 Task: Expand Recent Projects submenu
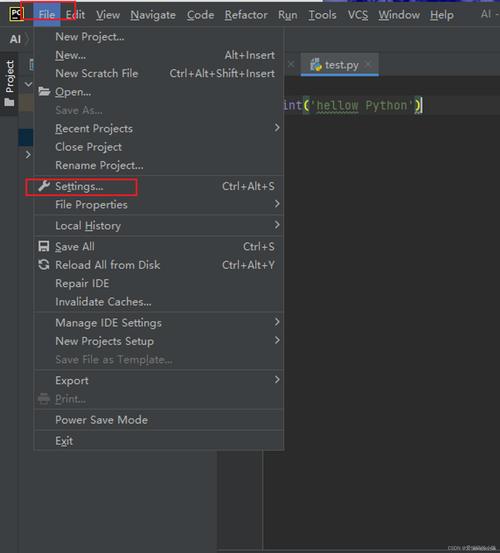[x=158, y=128]
